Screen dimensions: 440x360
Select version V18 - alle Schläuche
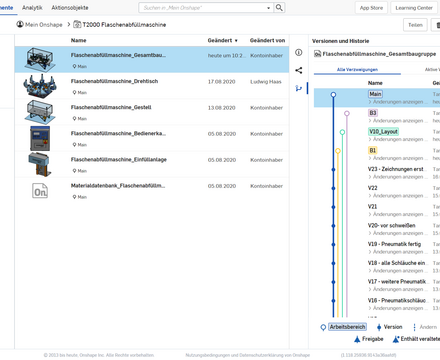click(x=396, y=263)
